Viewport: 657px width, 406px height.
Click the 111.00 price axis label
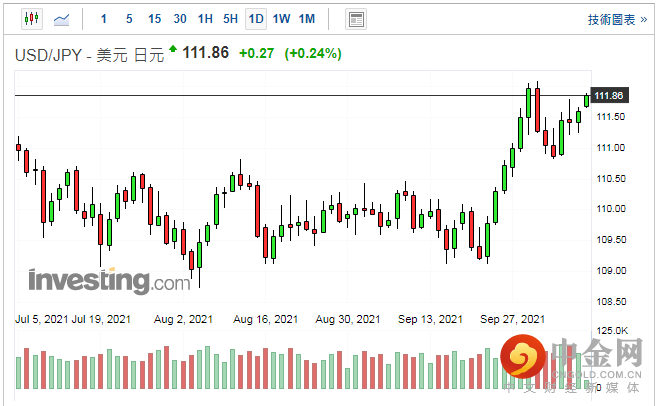point(611,148)
